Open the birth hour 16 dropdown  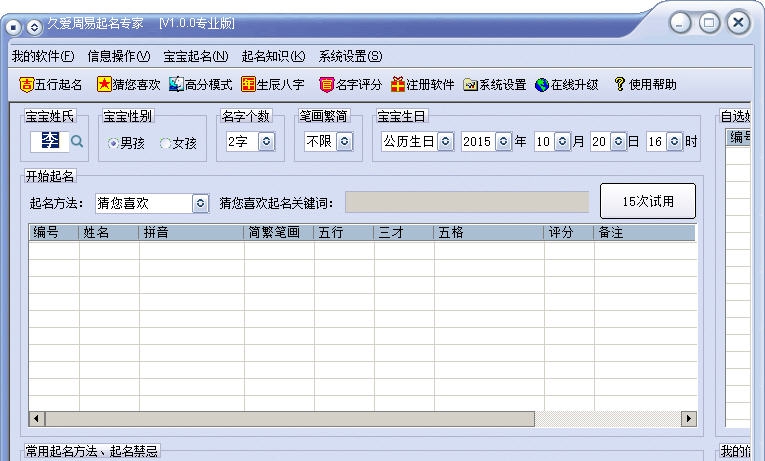(674, 141)
